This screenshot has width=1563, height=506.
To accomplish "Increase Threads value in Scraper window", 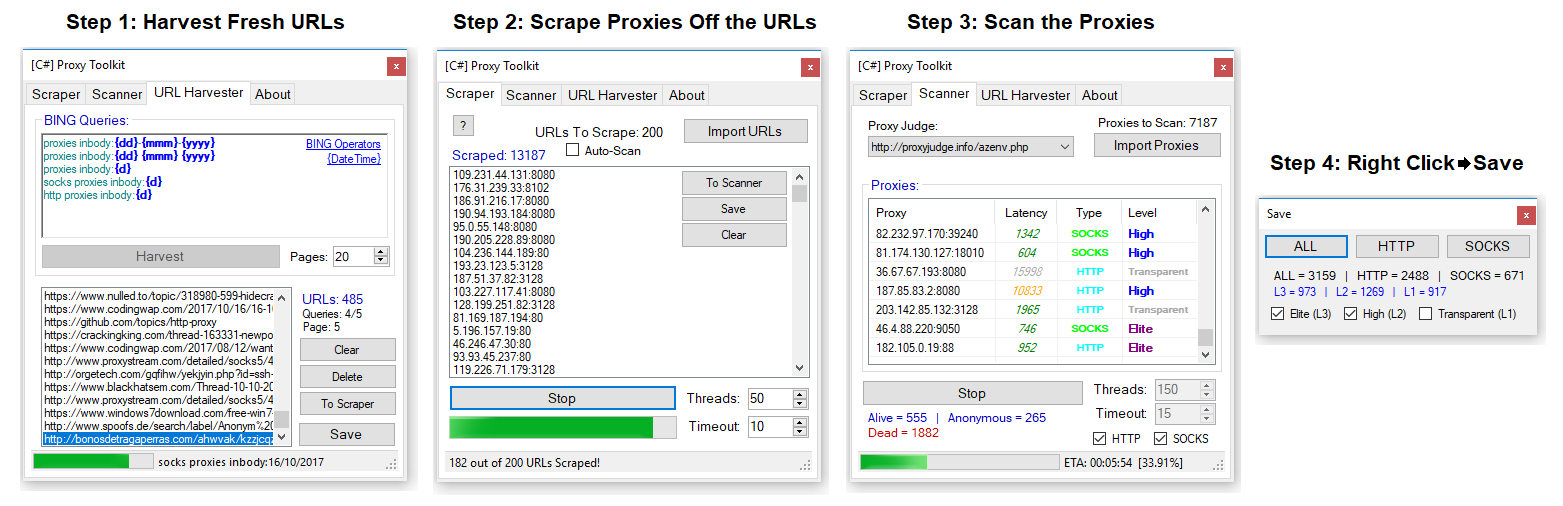I will coord(799,394).
